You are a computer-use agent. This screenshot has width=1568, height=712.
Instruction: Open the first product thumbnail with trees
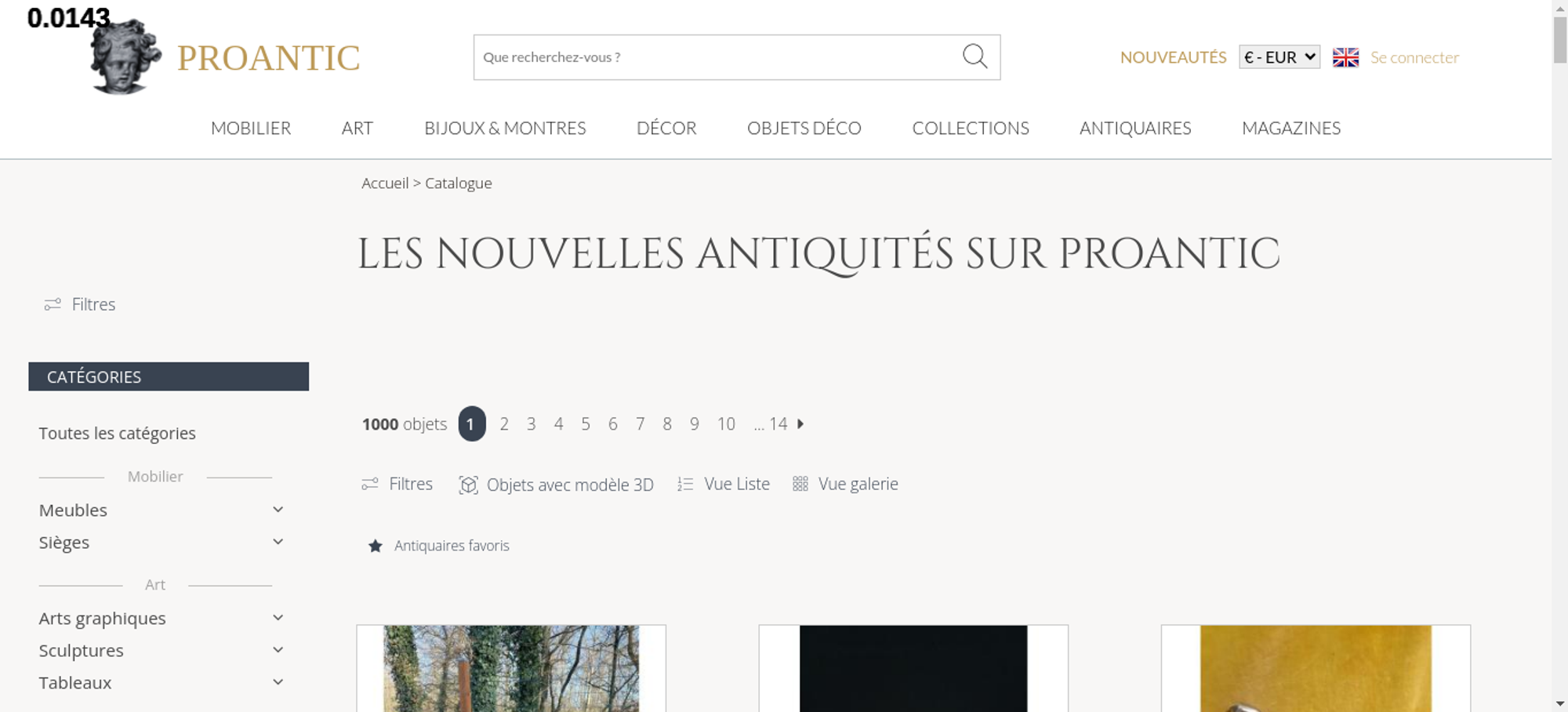[511, 668]
